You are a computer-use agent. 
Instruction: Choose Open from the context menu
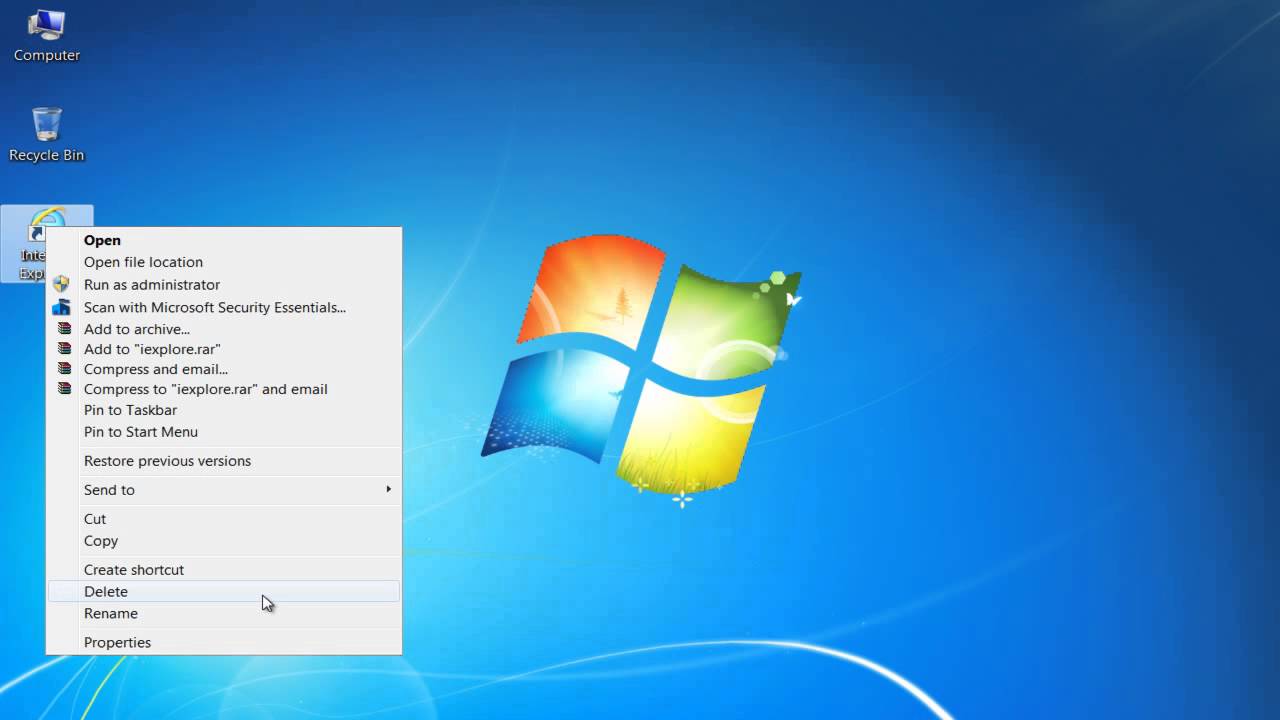224,240
